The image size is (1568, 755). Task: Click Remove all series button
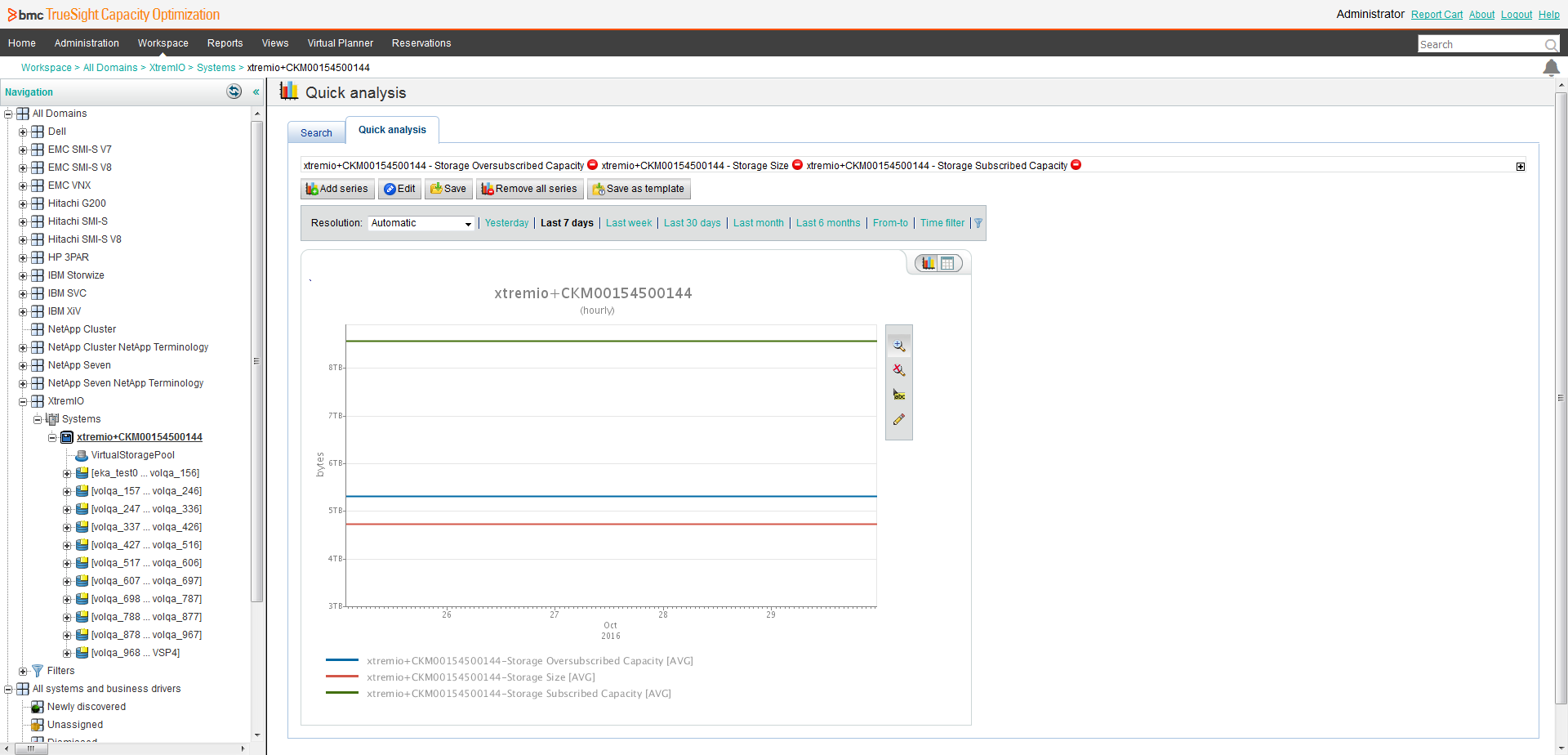(529, 189)
